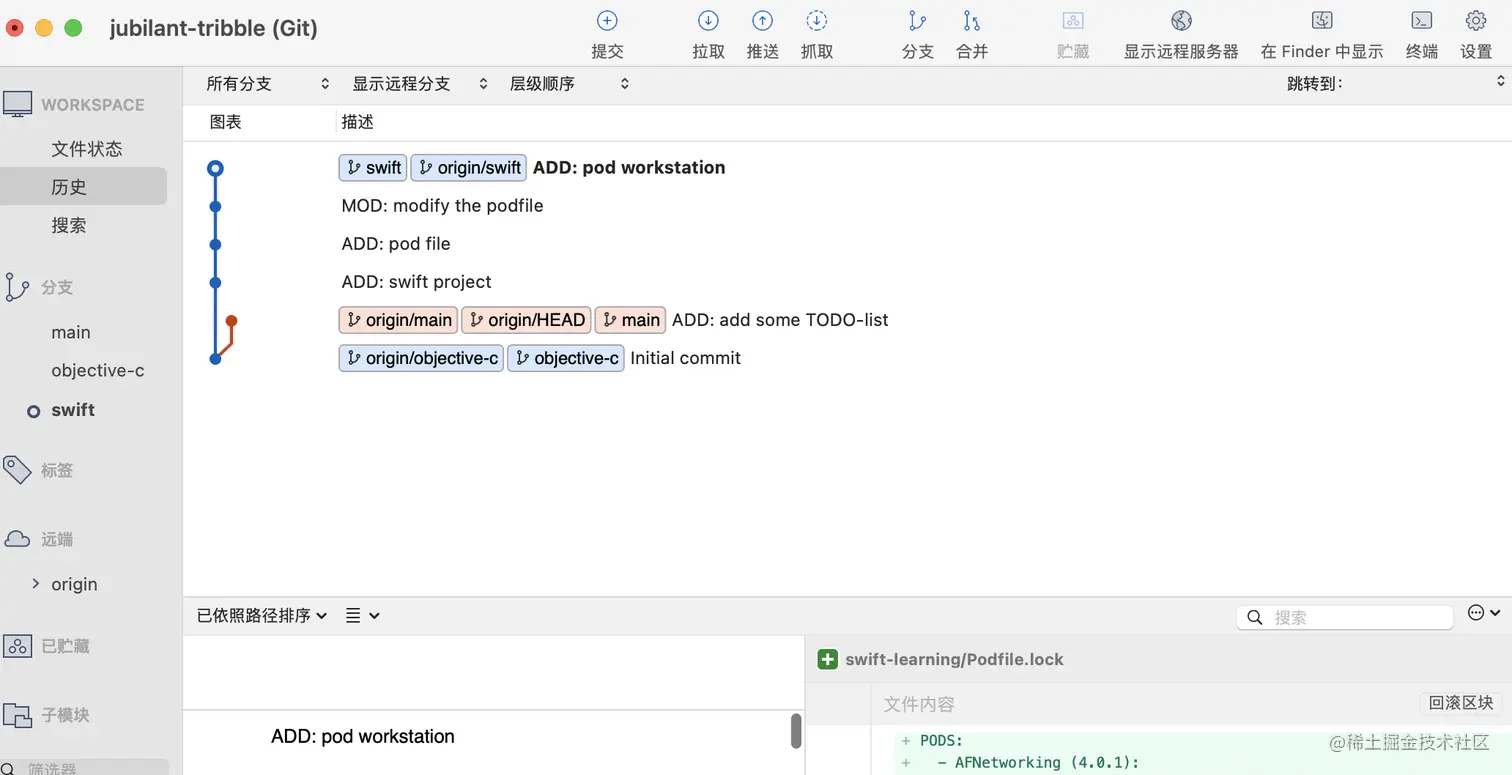Select 搜索 in the sidebar
Viewport: 1512px width, 775px height.
[x=69, y=225]
